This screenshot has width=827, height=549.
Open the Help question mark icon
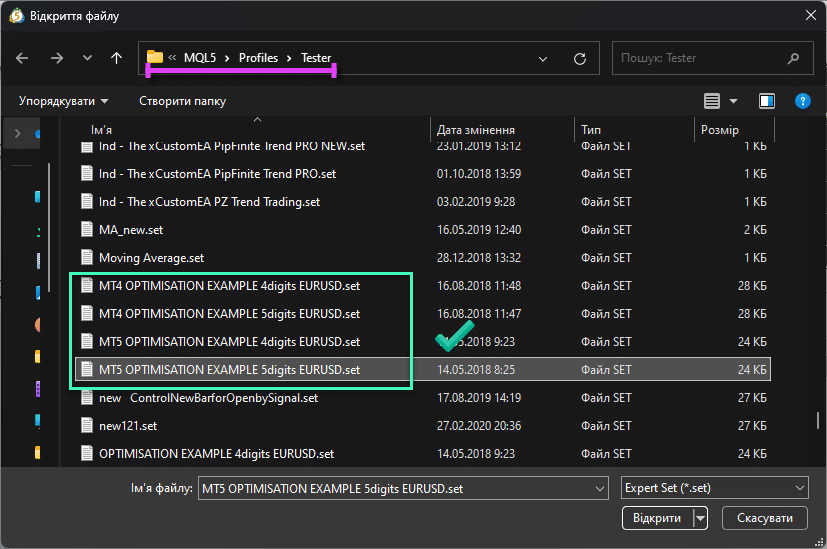tap(802, 101)
